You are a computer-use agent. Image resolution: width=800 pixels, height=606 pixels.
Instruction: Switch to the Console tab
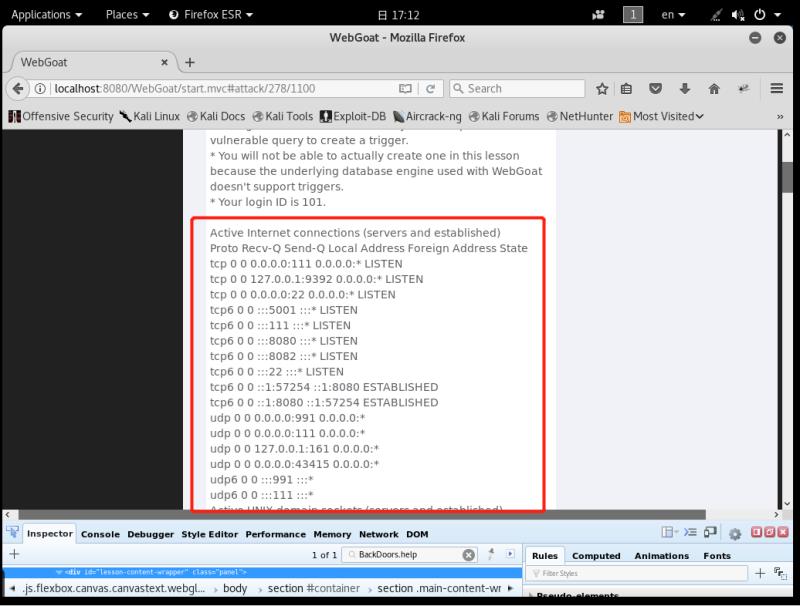(100, 534)
